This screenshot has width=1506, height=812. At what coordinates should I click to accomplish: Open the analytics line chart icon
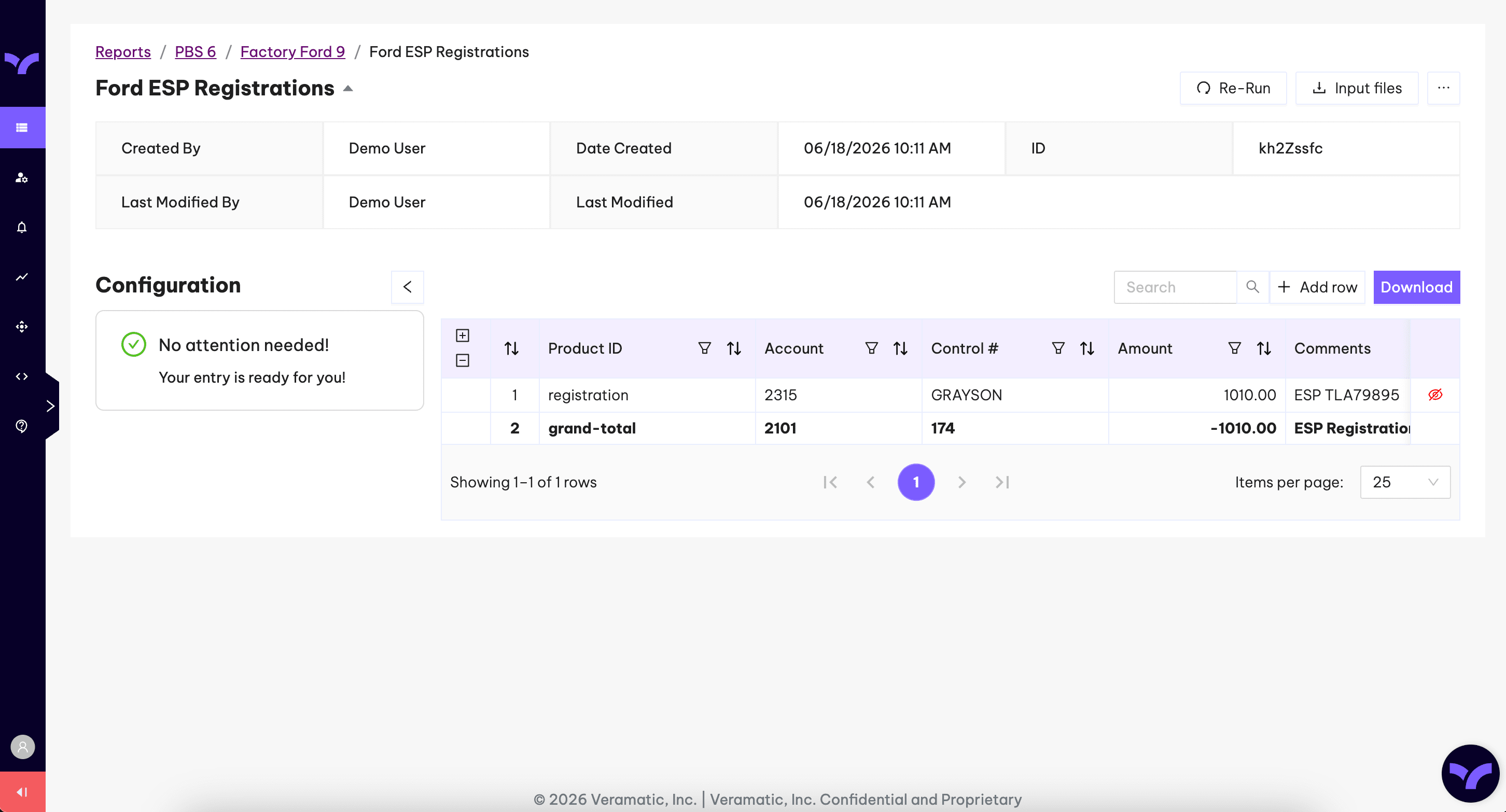coord(22,277)
